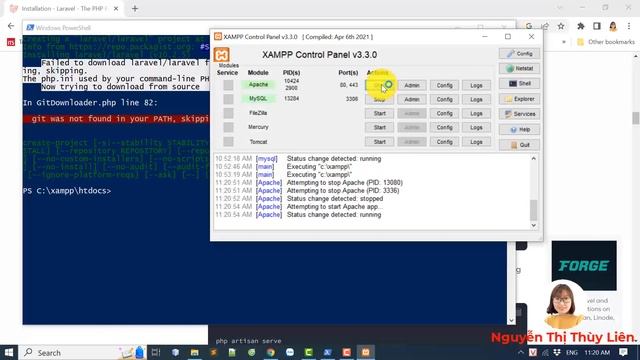Open File Explorer from taskbar
The image size is (640, 360).
coord(194,352)
